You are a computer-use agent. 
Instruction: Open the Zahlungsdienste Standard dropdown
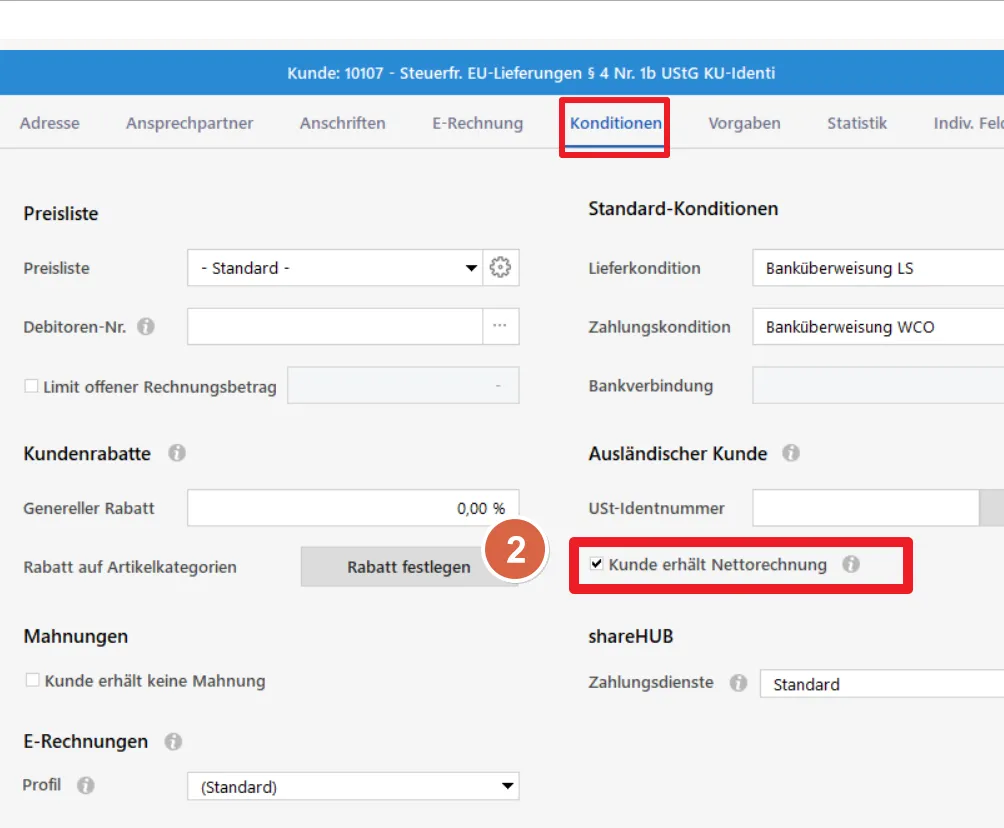pyautogui.click(x=880, y=684)
